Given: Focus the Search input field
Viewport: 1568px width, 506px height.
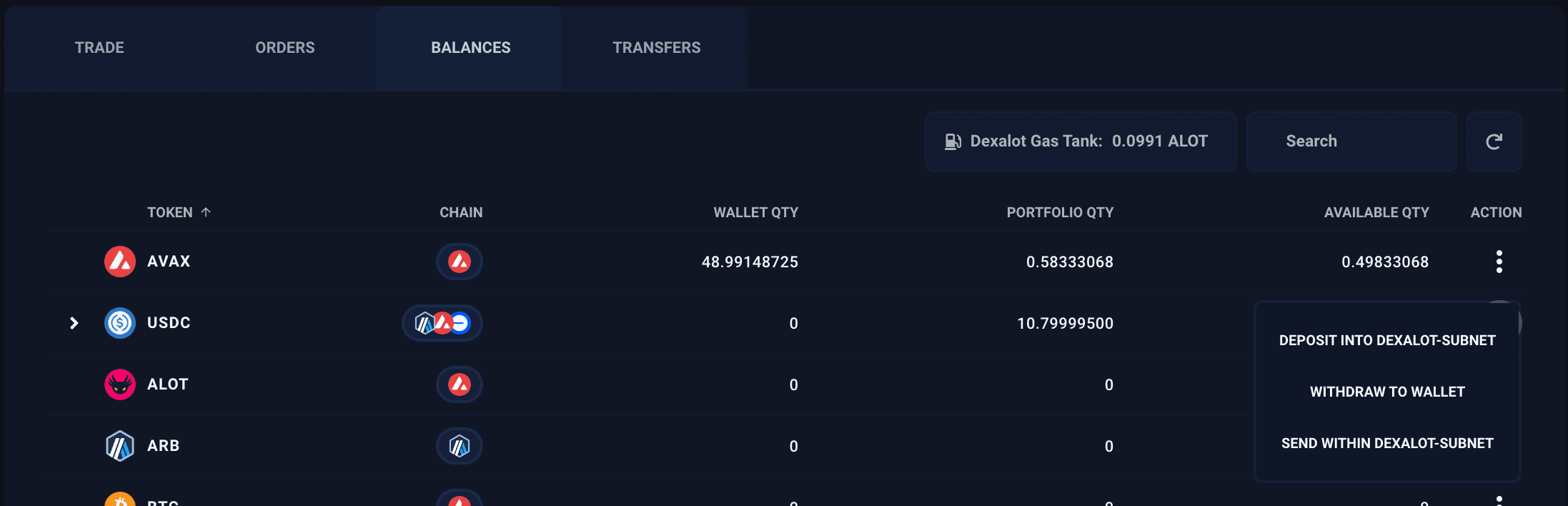Looking at the screenshot, I should point(1351,142).
